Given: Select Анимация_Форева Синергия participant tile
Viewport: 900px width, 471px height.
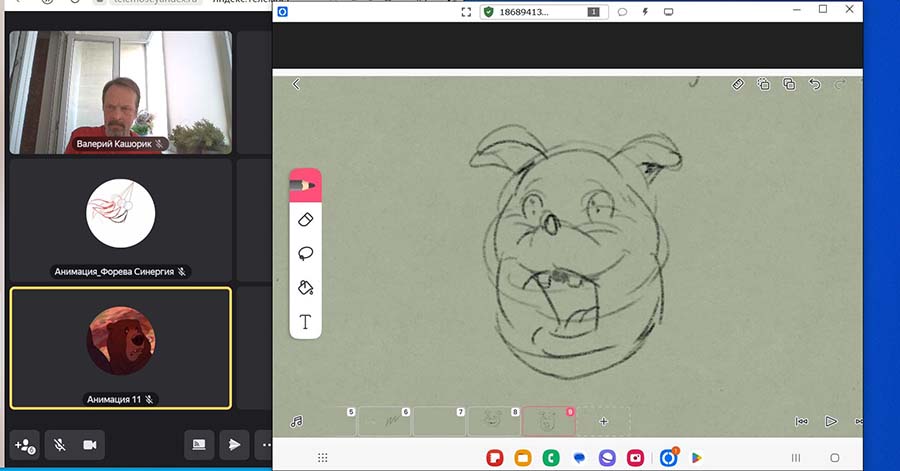Looking at the screenshot, I should (121, 221).
